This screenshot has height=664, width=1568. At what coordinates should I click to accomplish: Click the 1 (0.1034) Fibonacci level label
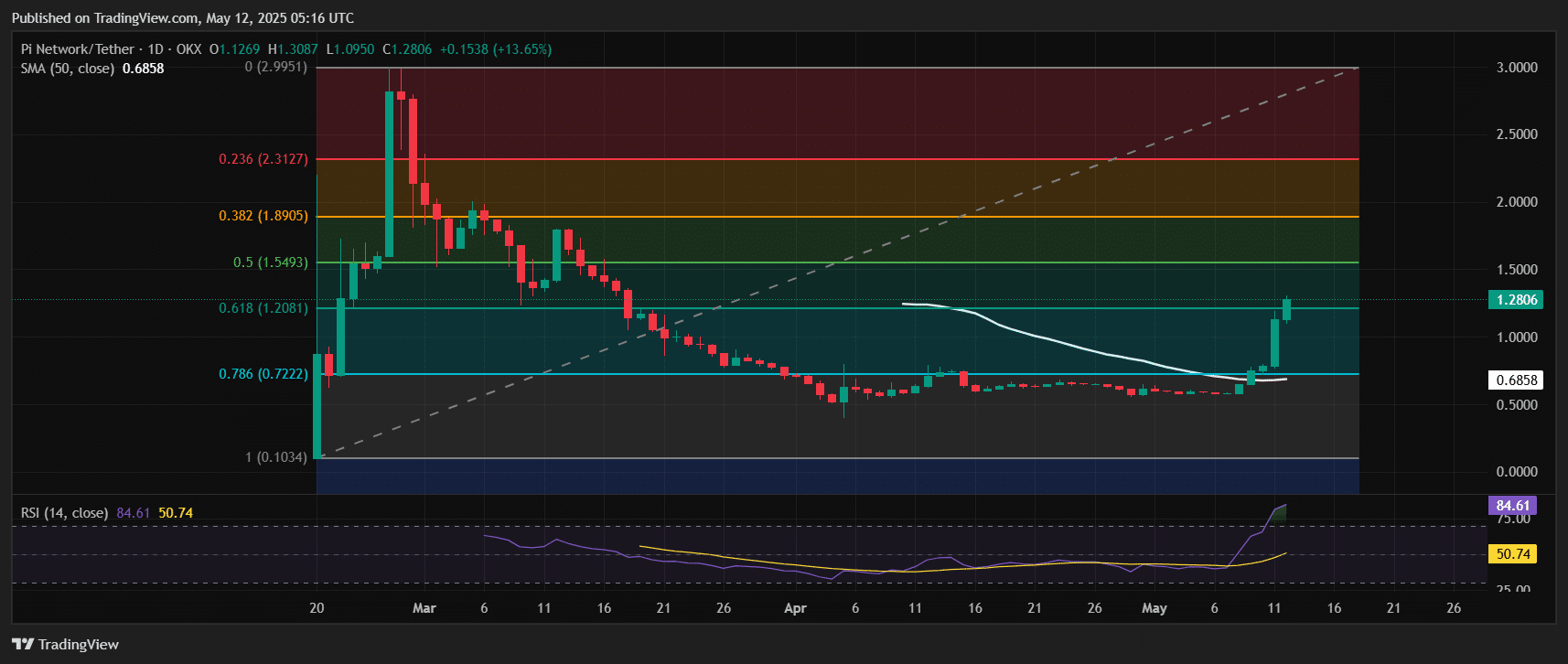tap(276, 457)
